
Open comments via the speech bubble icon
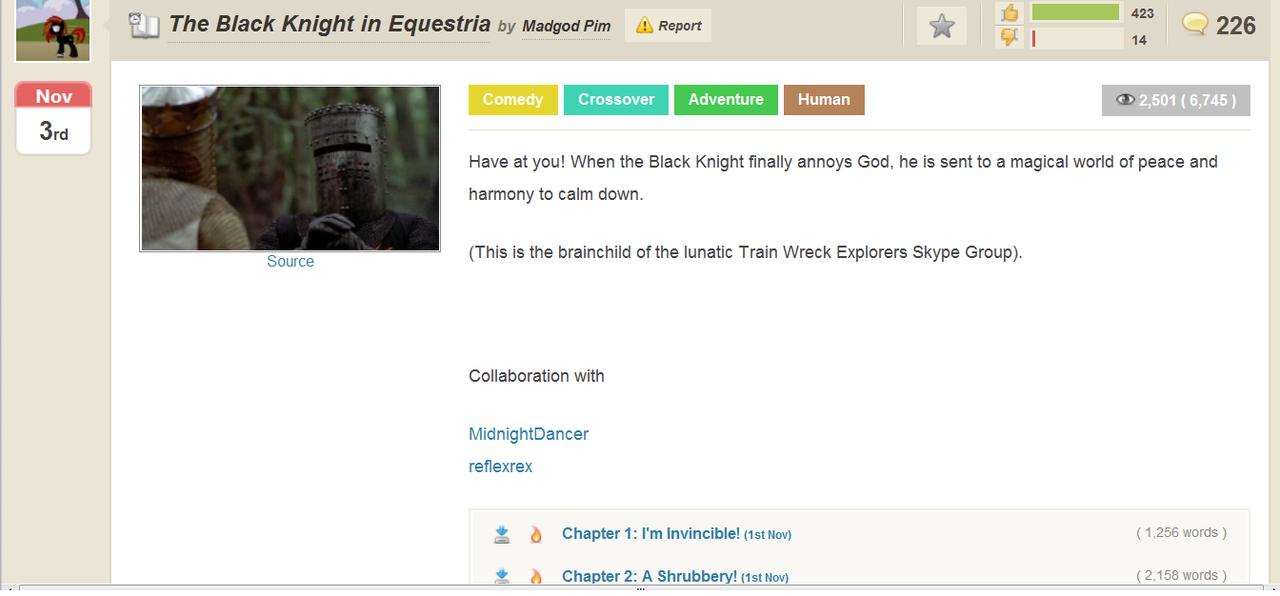coord(1195,24)
